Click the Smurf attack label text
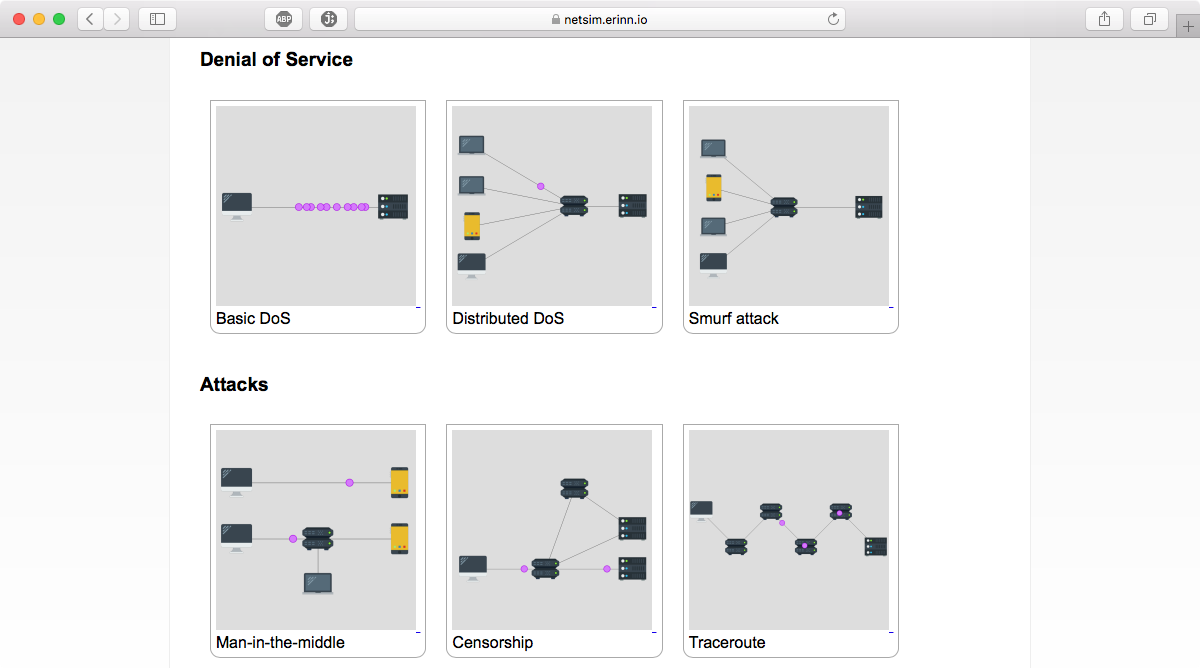 click(x=733, y=319)
